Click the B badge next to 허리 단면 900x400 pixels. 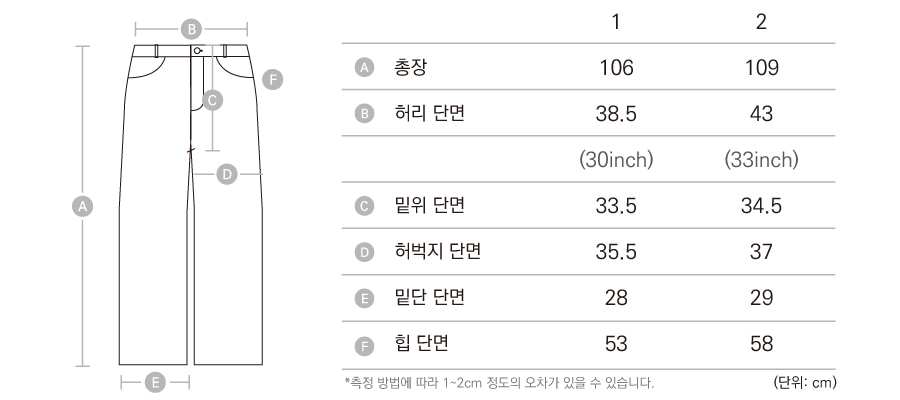(364, 114)
